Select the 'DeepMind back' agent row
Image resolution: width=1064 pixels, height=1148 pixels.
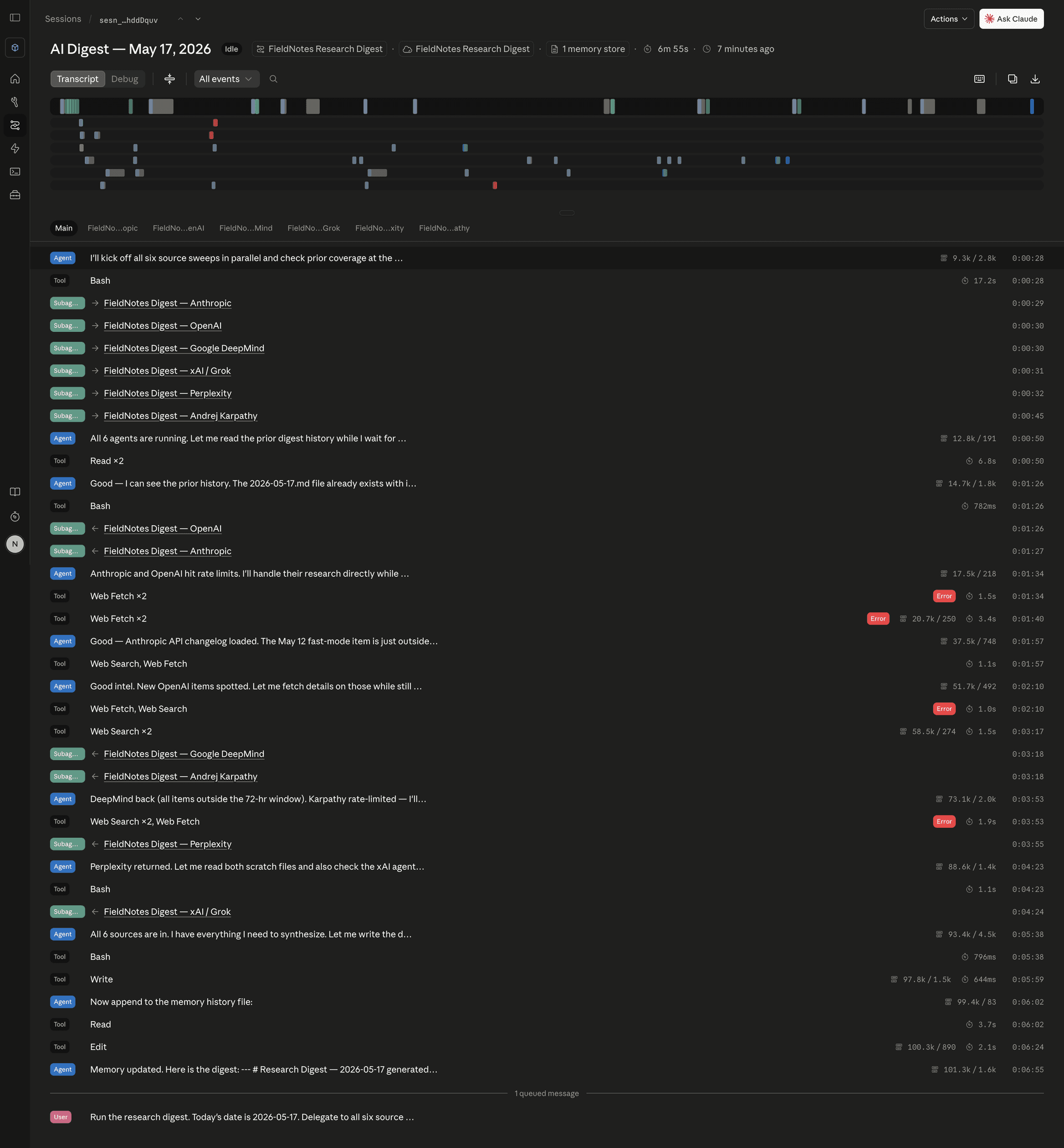click(x=546, y=799)
